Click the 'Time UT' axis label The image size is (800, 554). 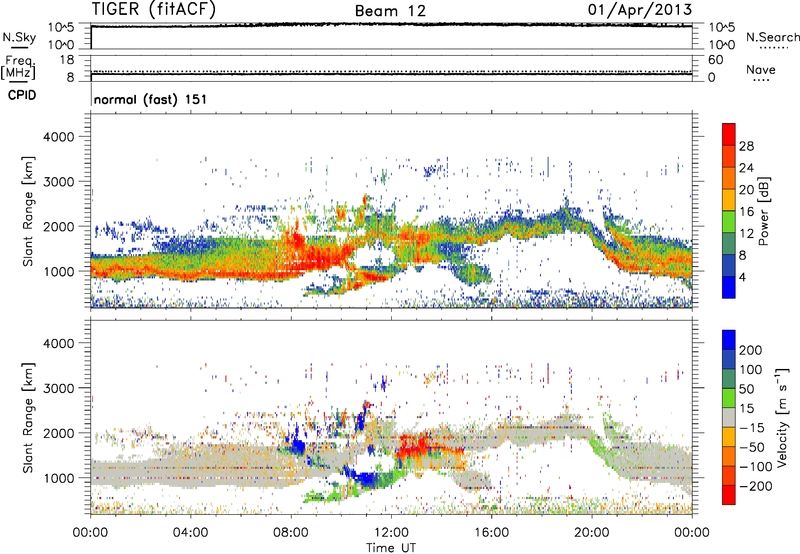(391, 548)
